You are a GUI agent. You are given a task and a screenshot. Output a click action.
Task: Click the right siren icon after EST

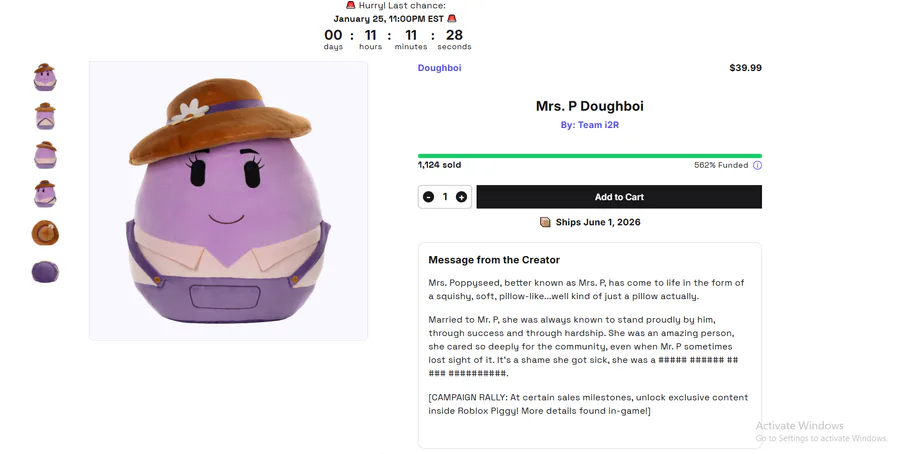(452, 18)
